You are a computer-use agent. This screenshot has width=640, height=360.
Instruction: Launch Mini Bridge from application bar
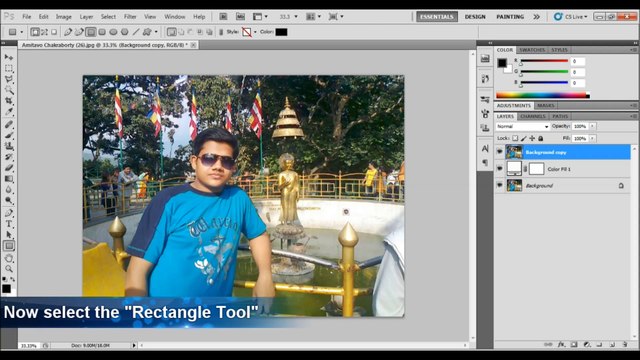pyautogui.click(x=240, y=17)
